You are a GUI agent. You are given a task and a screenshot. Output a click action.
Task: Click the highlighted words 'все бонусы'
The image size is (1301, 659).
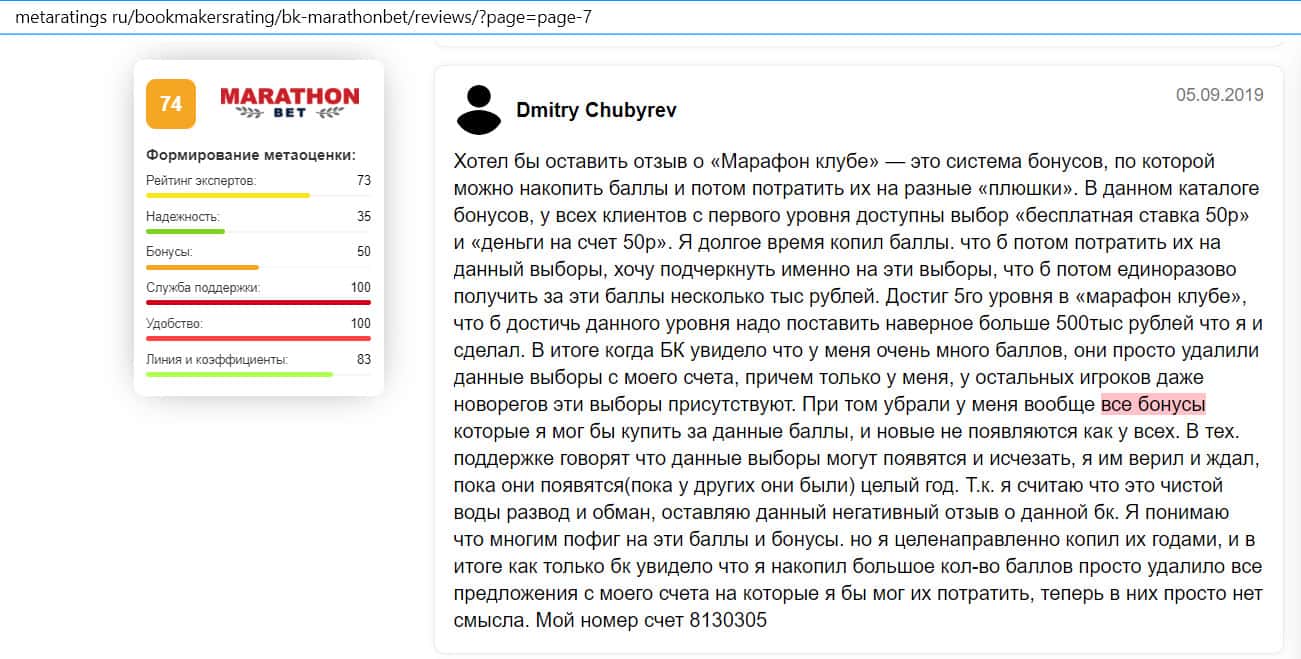coord(1153,405)
